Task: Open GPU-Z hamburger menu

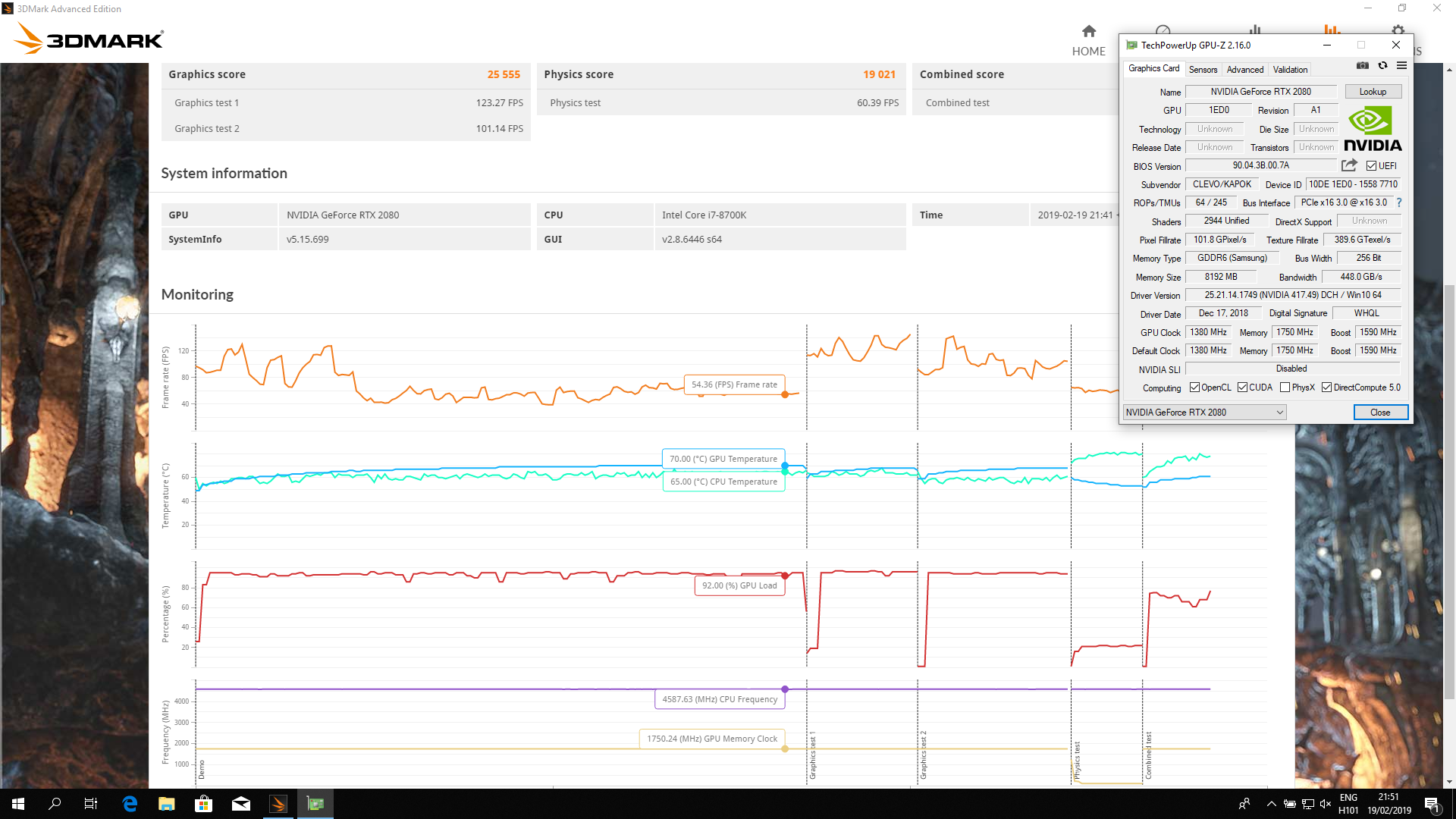Action: point(1401,66)
